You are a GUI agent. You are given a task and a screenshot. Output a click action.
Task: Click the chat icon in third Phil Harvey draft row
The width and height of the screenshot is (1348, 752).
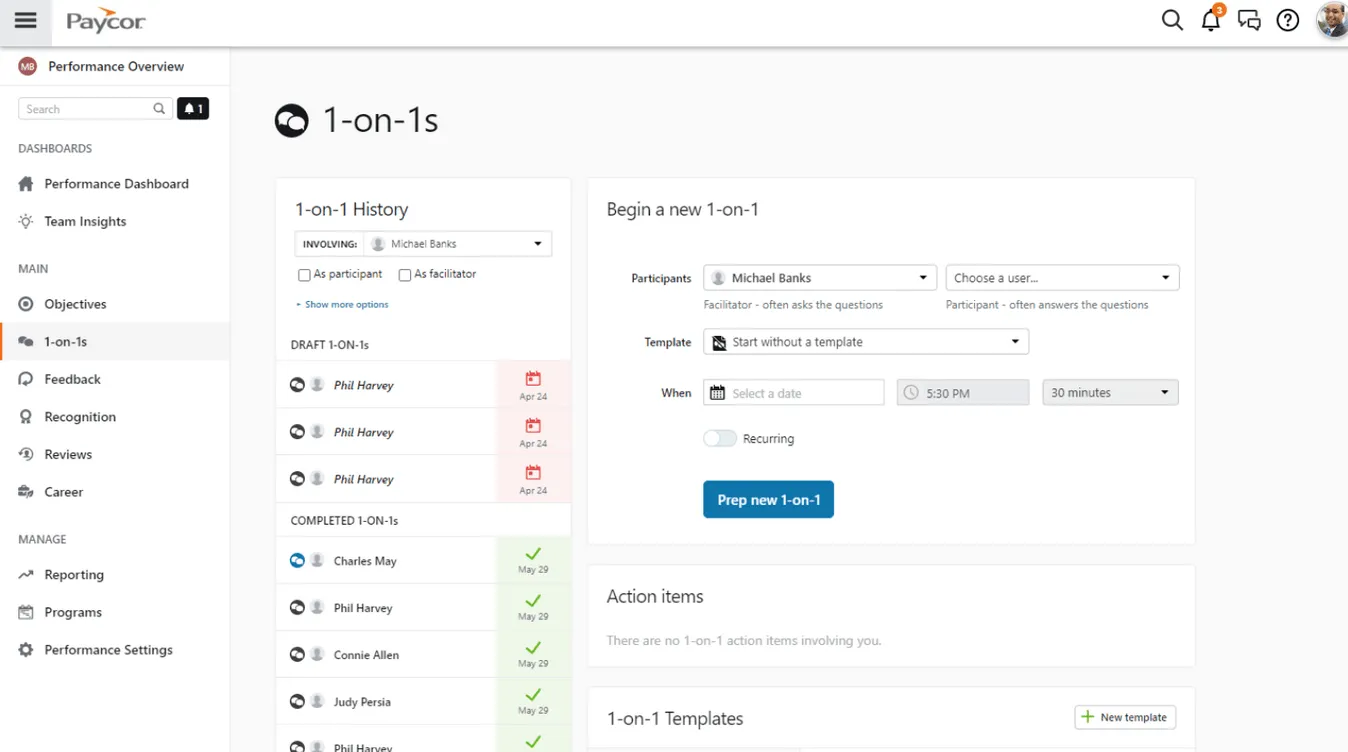tap(297, 479)
